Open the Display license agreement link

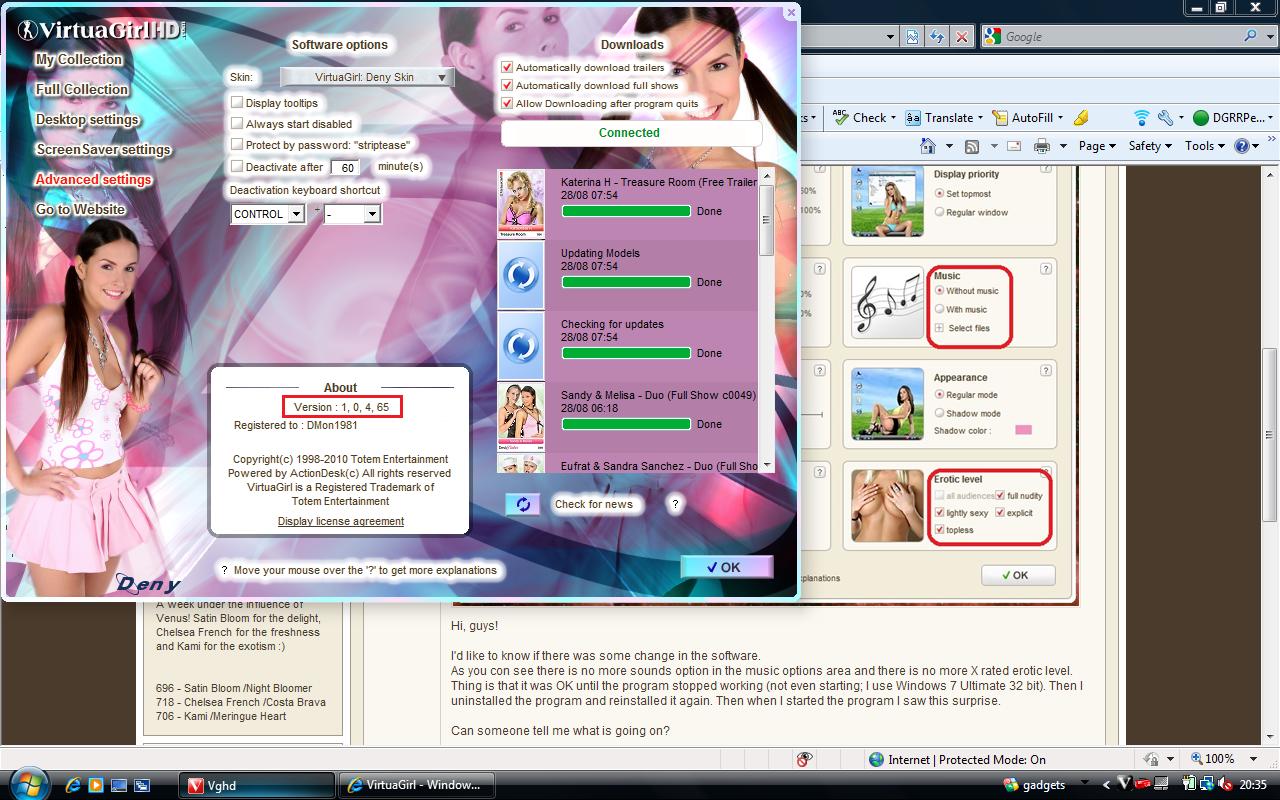341,521
